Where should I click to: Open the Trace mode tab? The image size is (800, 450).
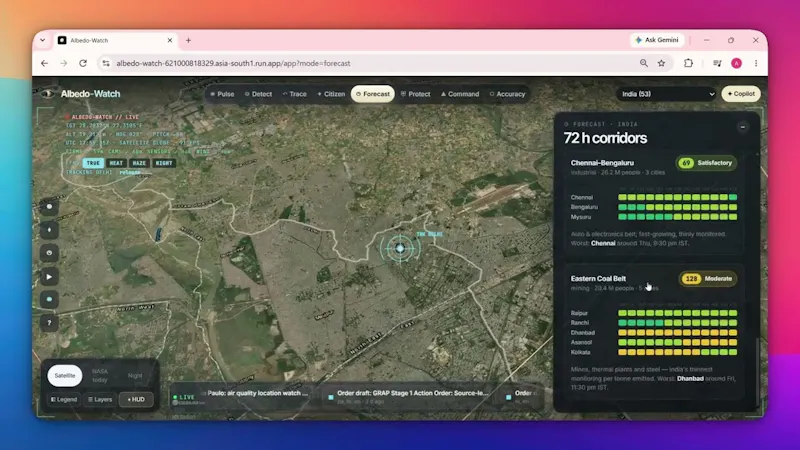click(295, 94)
